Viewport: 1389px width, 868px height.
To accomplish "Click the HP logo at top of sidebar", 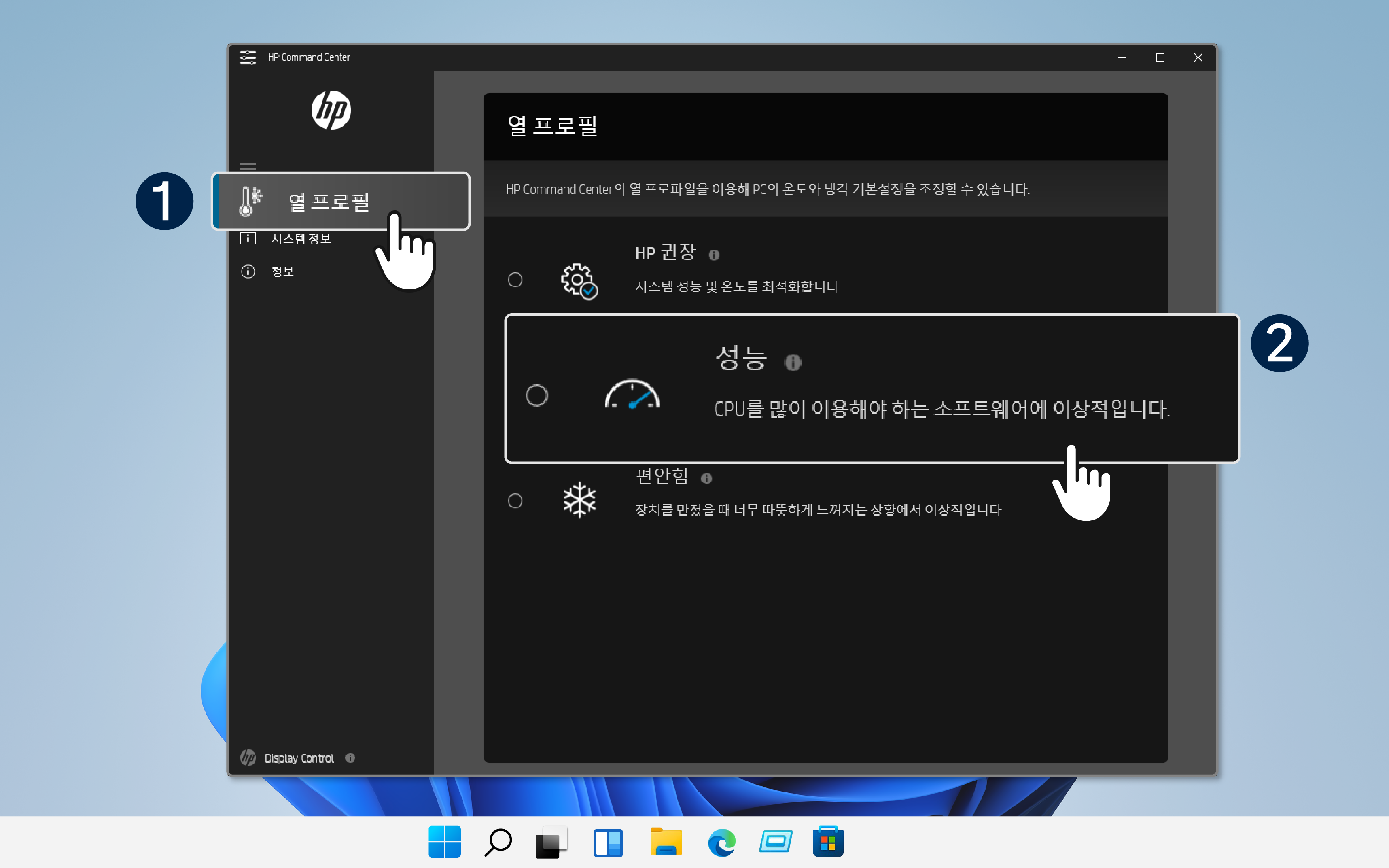I will pyautogui.click(x=332, y=110).
